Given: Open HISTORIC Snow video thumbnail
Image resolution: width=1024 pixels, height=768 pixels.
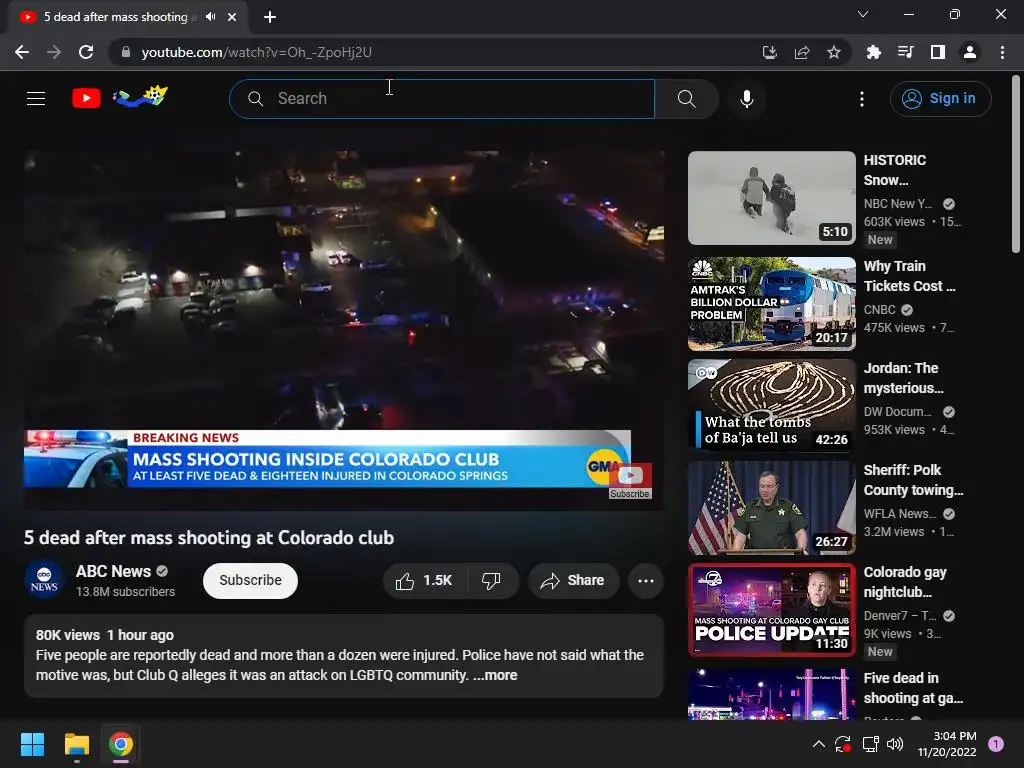Looking at the screenshot, I should click(772, 198).
